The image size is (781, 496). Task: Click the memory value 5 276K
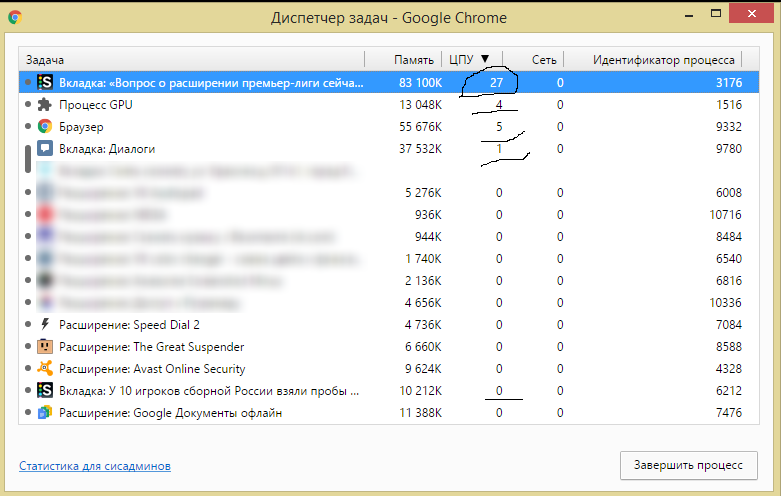(x=423, y=193)
